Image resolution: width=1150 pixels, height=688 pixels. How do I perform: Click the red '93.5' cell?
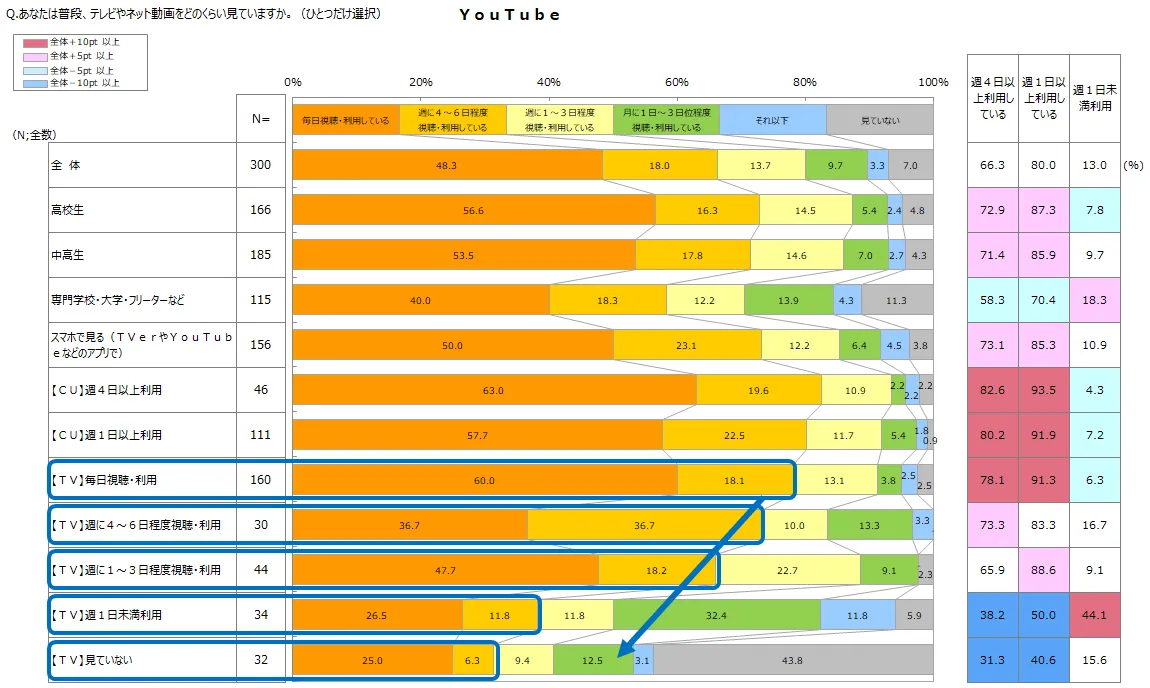(1044, 390)
